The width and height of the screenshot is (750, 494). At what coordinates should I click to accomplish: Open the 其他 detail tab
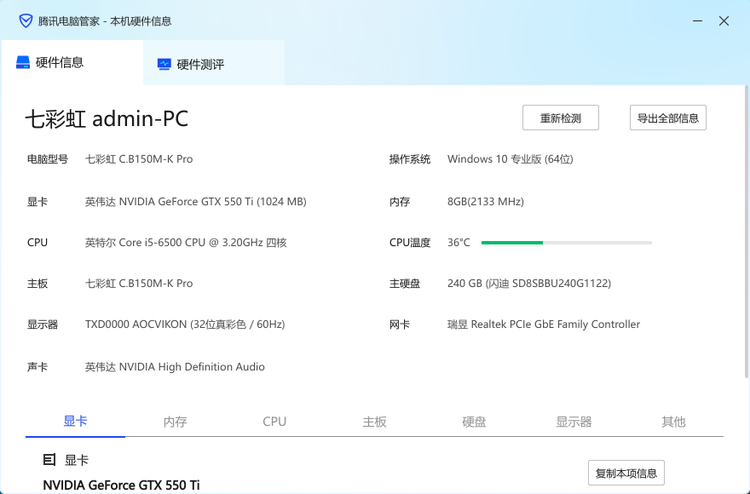click(673, 421)
